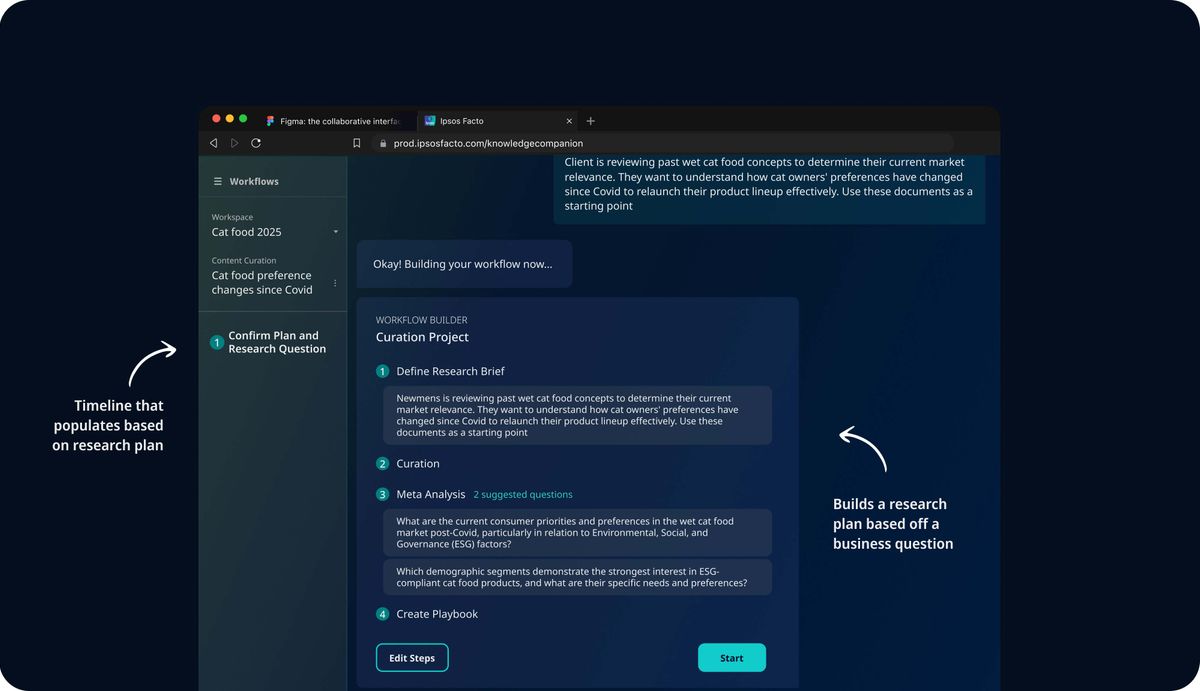The height and width of the screenshot is (691, 1200).
Task: Click step 3 Meta Analysis
Action: coord(421,494)
